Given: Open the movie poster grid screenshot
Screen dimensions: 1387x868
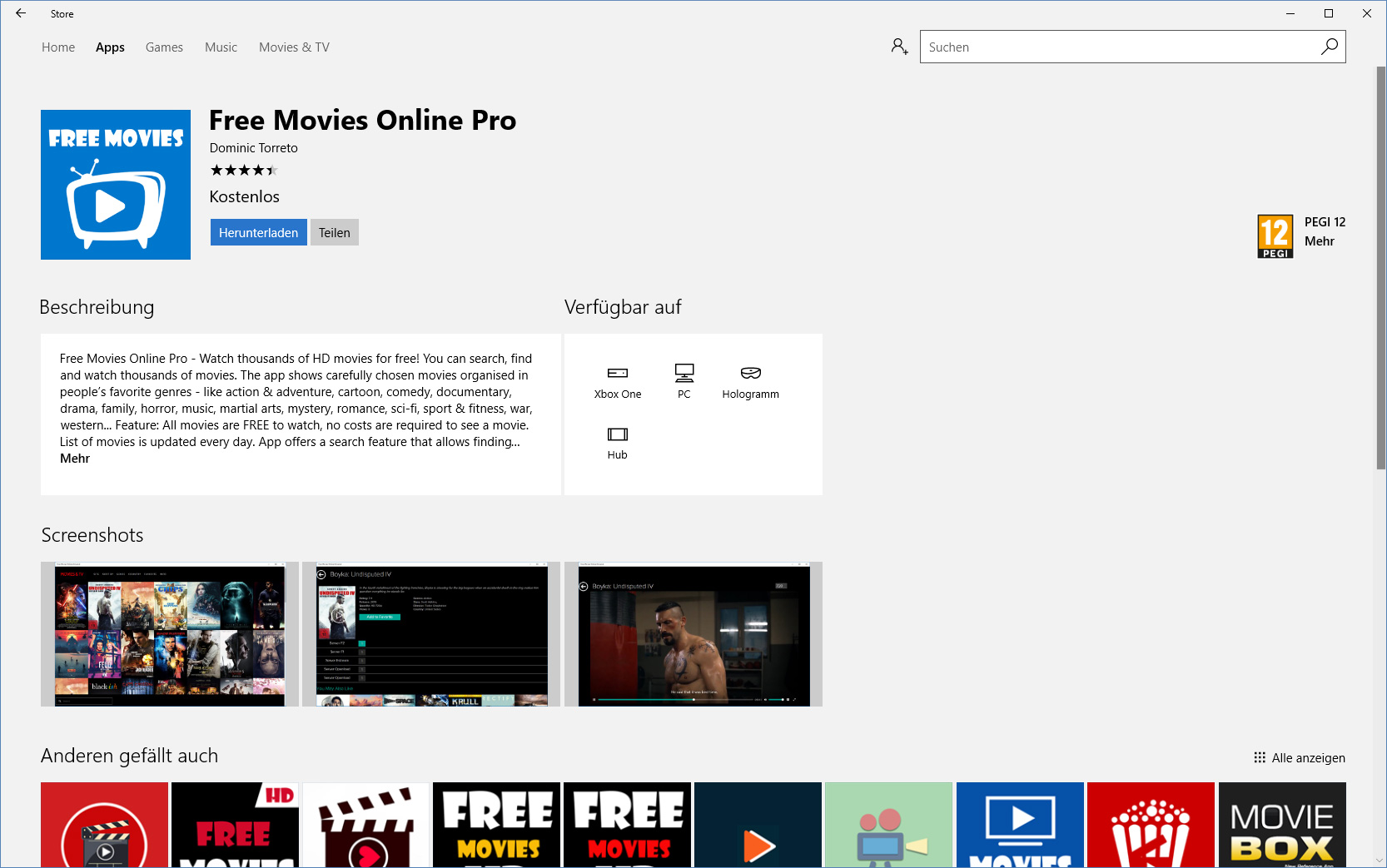Looking at the screenshot, I should point(170,634).
